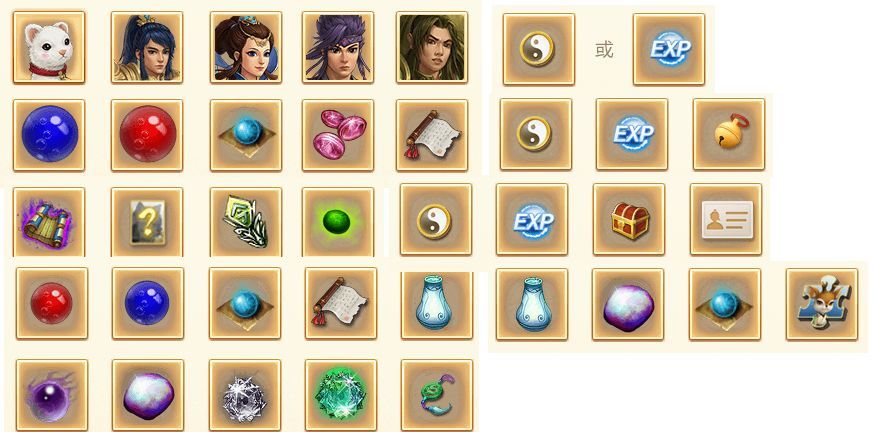
Task: Open the red treasure chest icon
Action: coord(629,219)
